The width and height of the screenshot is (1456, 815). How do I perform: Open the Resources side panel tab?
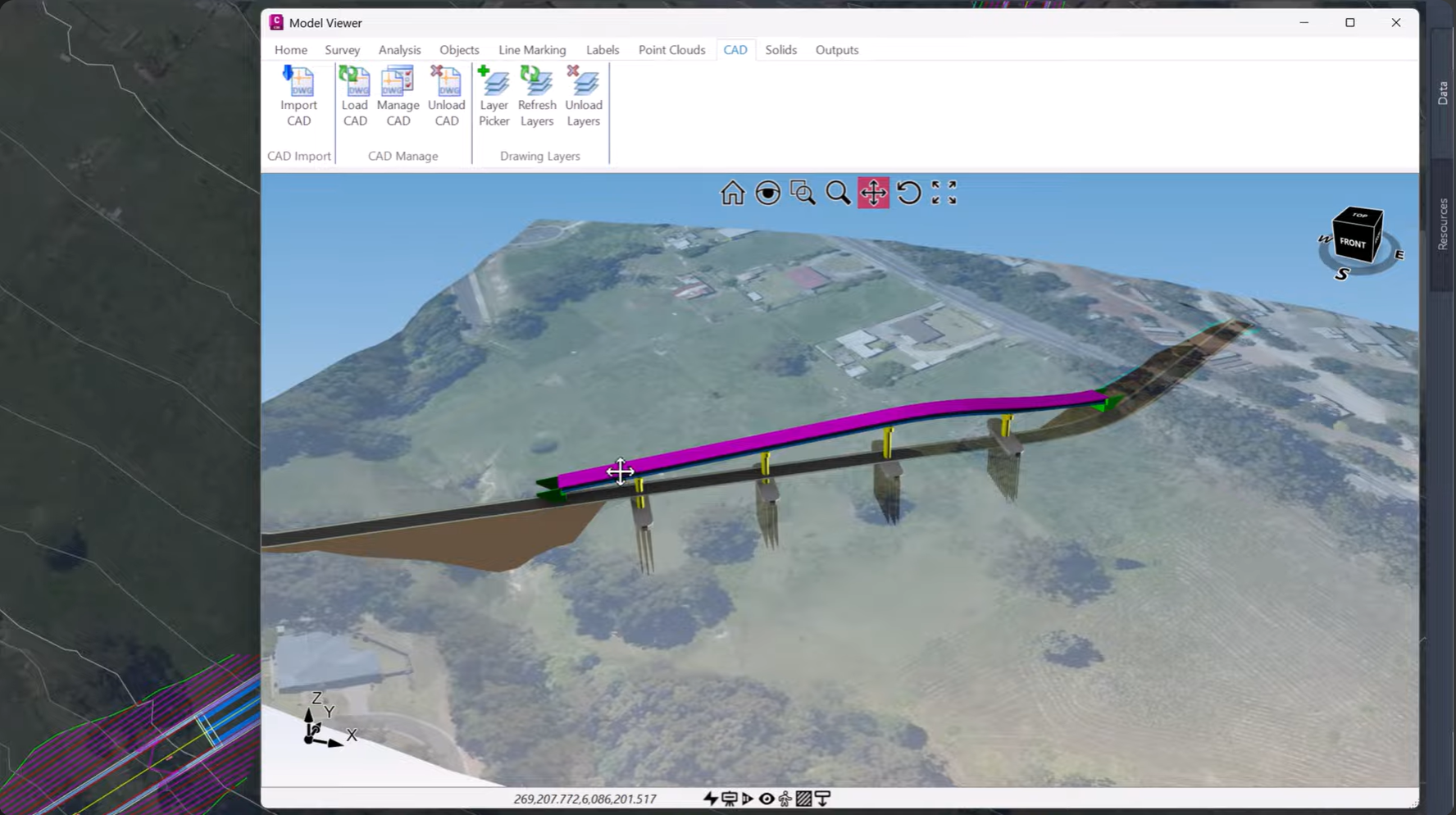[1443, 224]
